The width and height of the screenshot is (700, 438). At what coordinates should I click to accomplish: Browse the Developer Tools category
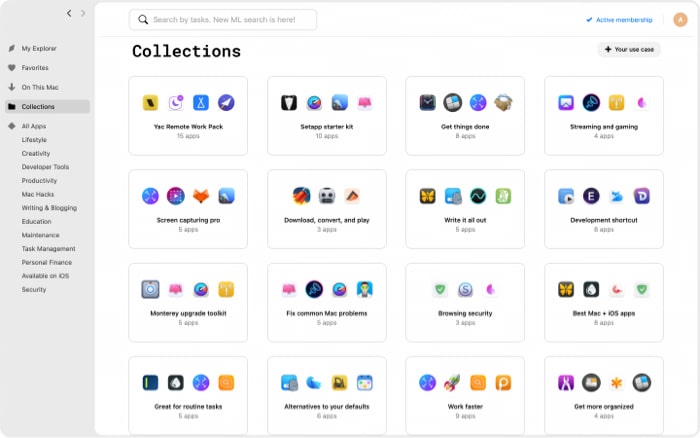(x=45, y=167)
